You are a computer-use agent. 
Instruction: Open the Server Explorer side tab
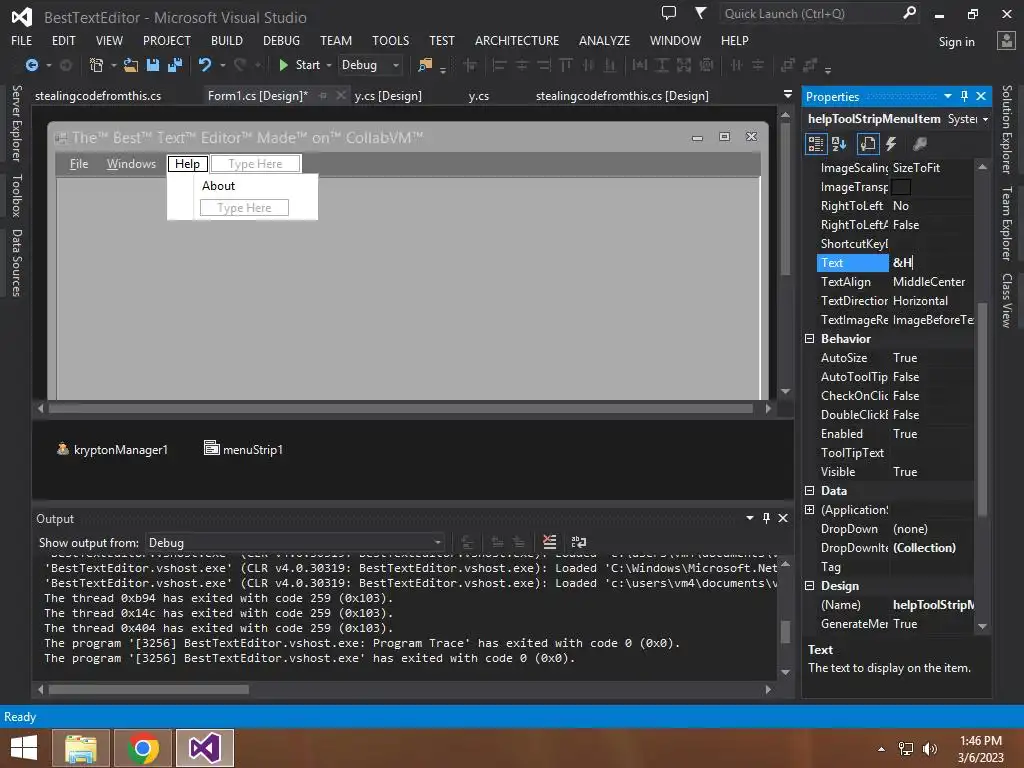point(16,123)
